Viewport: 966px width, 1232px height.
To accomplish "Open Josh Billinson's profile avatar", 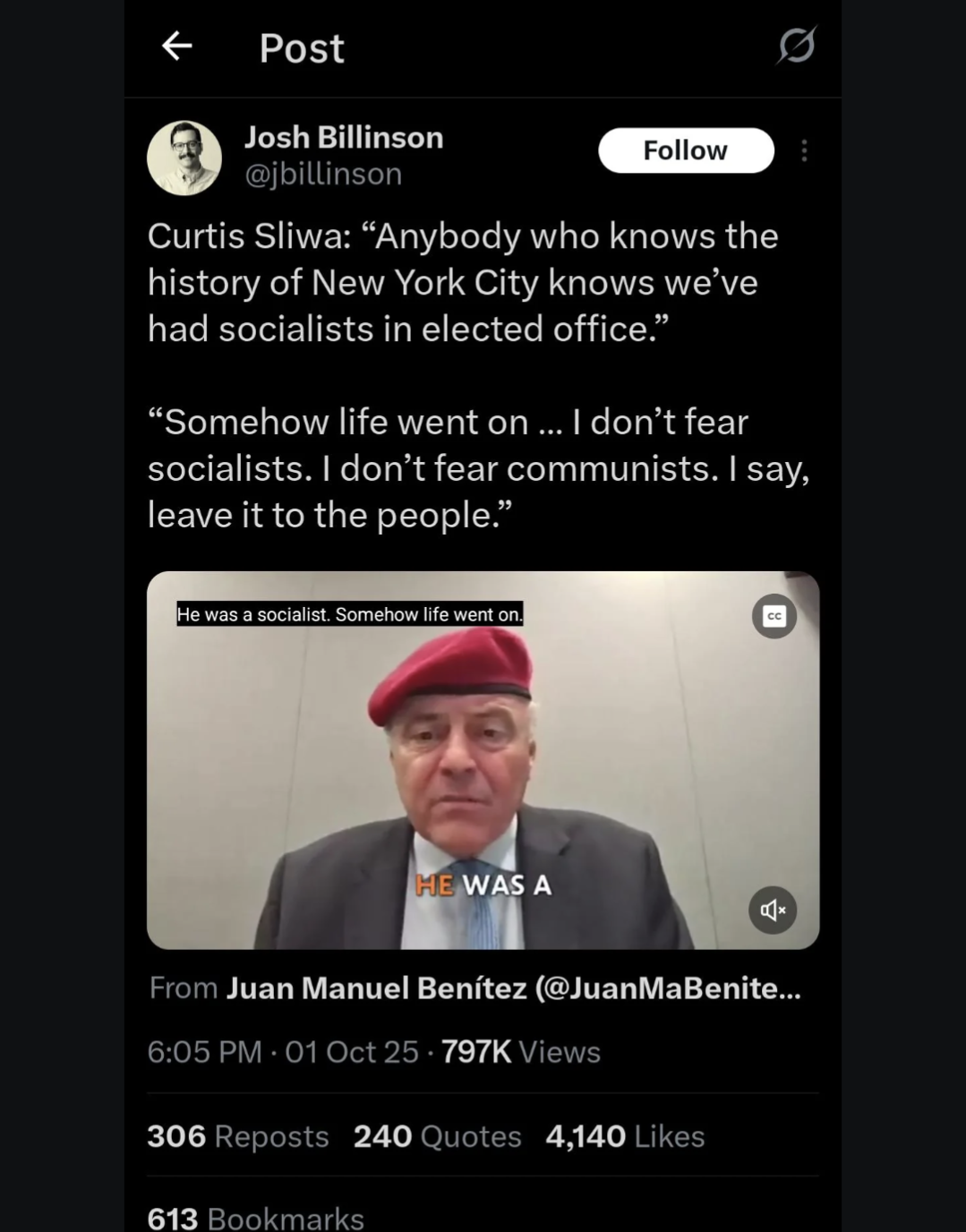I will click(184, 158).
